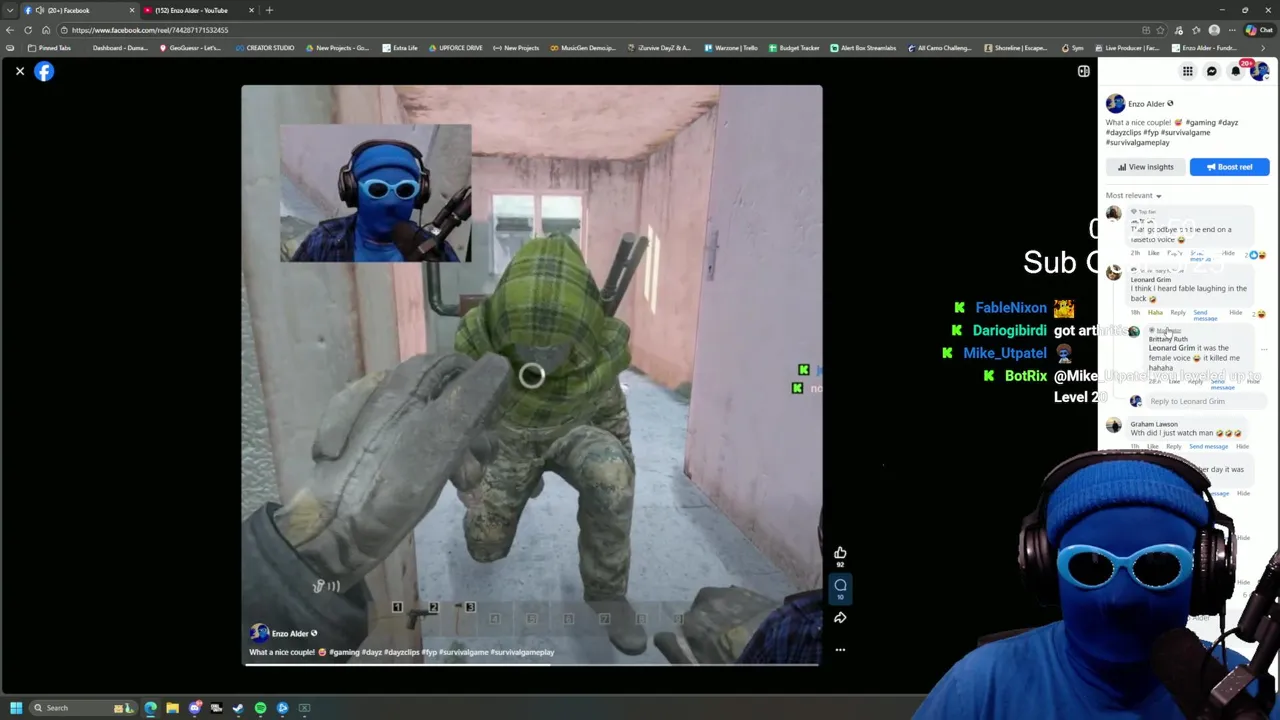Image resolution: width=1280 pixels, height=720 pixels.
Task: Open the Warzone | Trello bookmark
Action: (731, 48)
